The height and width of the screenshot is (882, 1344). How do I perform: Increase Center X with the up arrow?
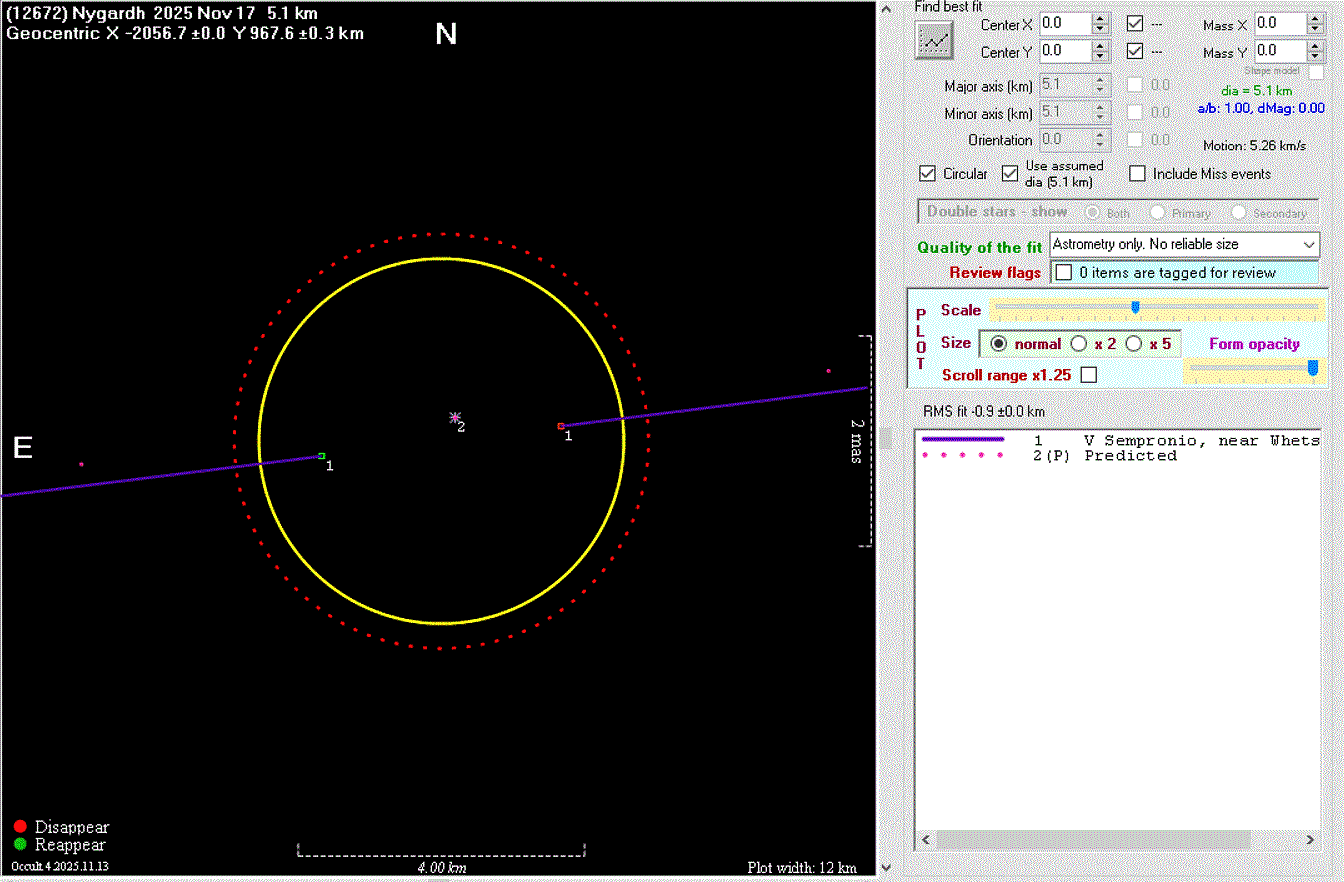click(1100, 18)
